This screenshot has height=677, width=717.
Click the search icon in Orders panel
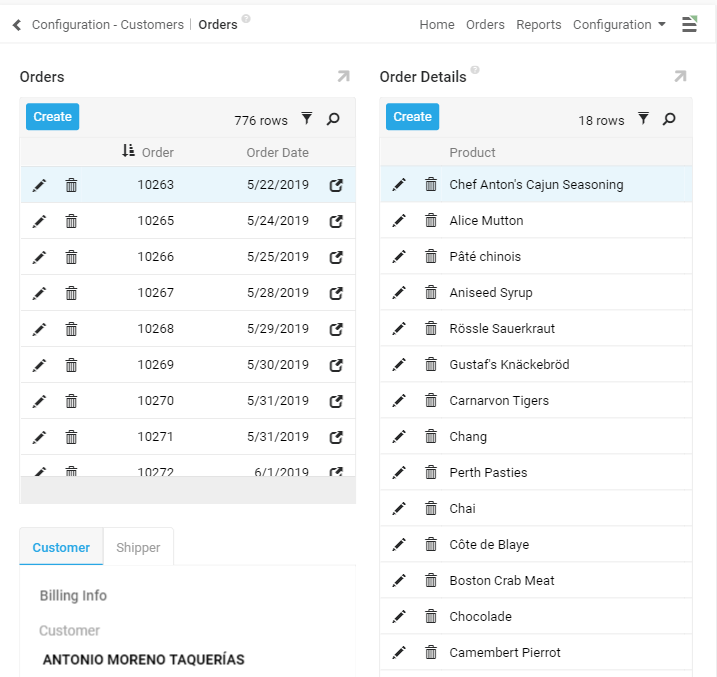(333, 119)
